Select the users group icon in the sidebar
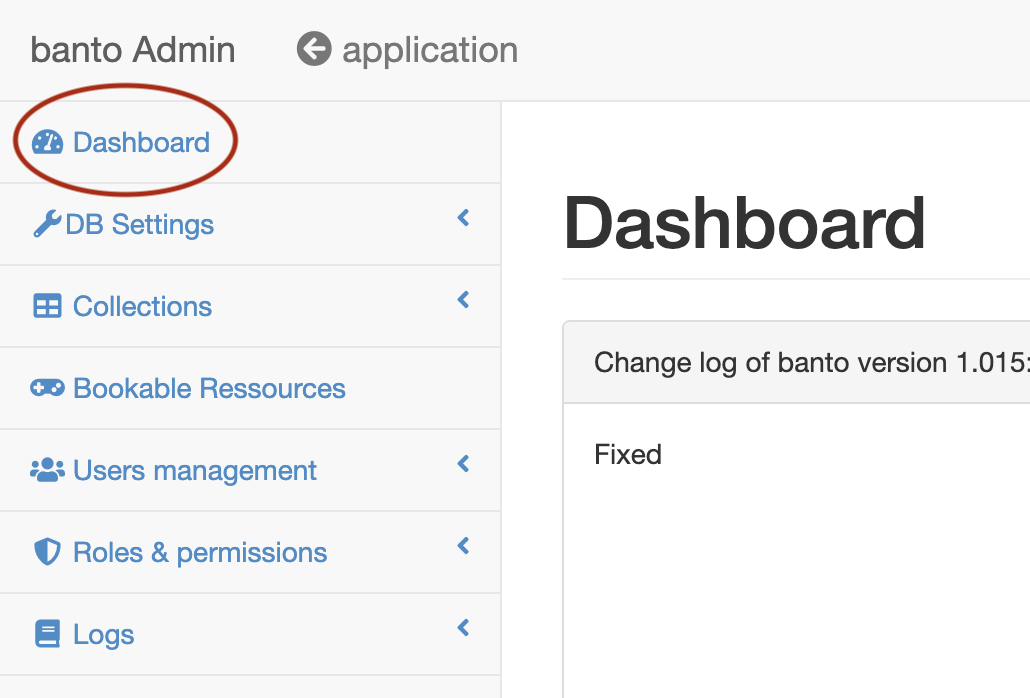The width and height of the screenshot is (1030, 698). tap(51, 470)
